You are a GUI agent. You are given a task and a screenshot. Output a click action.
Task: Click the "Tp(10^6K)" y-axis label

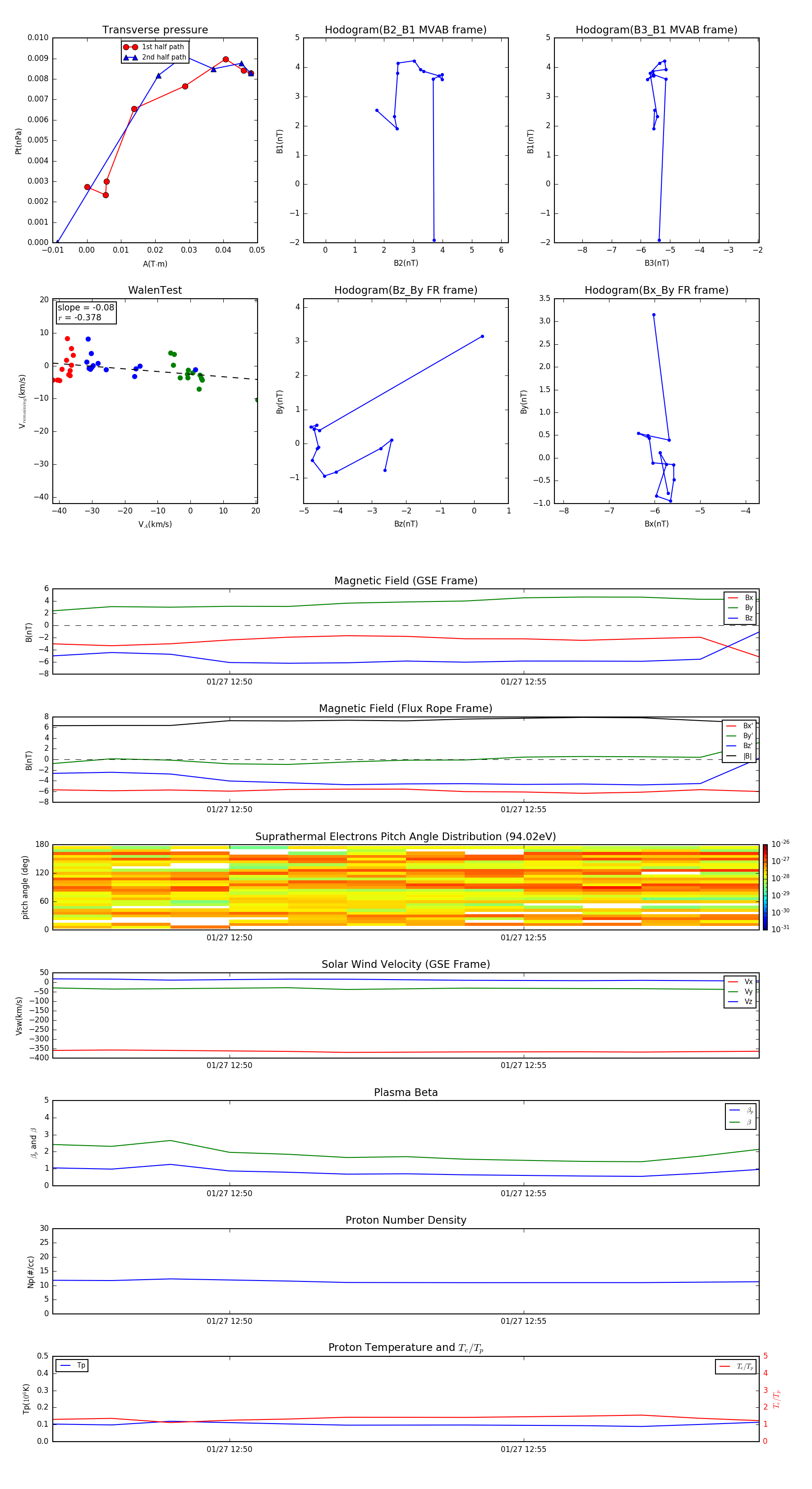[x=25, y=1399]
